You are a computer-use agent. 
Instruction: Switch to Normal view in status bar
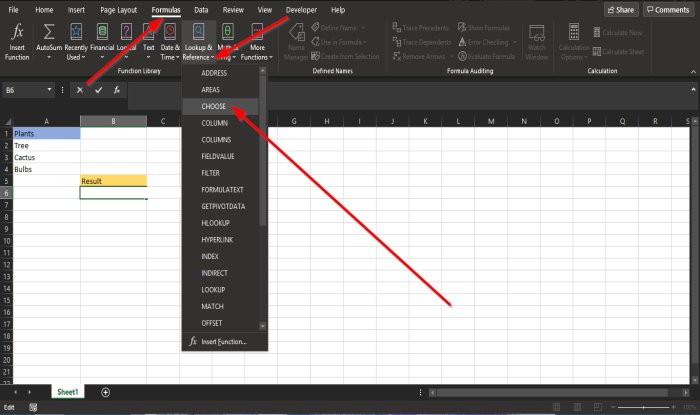coord(556,407)
